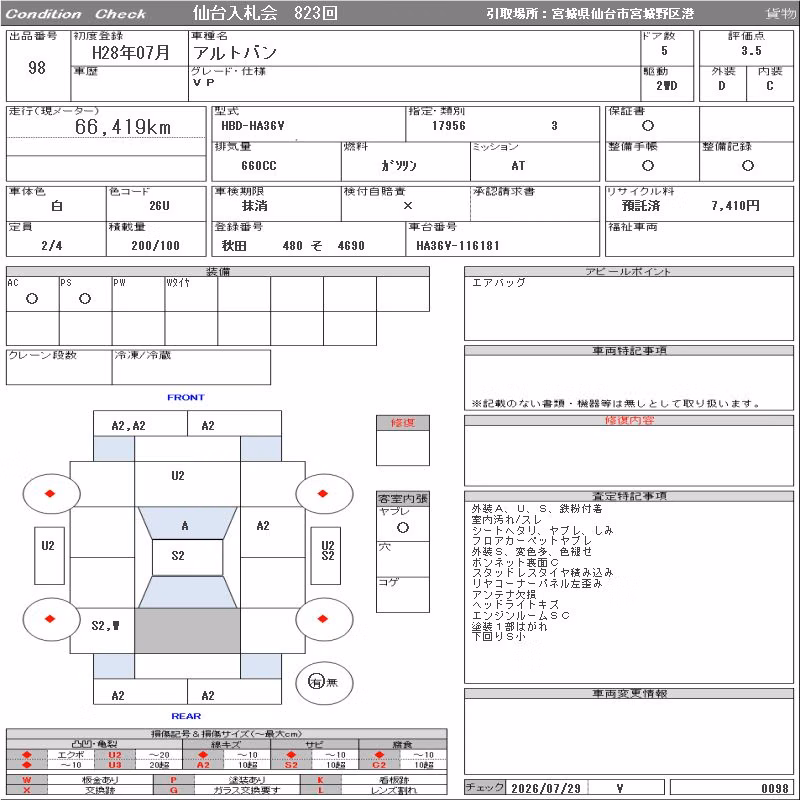Click the rear-right tire red diamond marker

coord(322,619)
